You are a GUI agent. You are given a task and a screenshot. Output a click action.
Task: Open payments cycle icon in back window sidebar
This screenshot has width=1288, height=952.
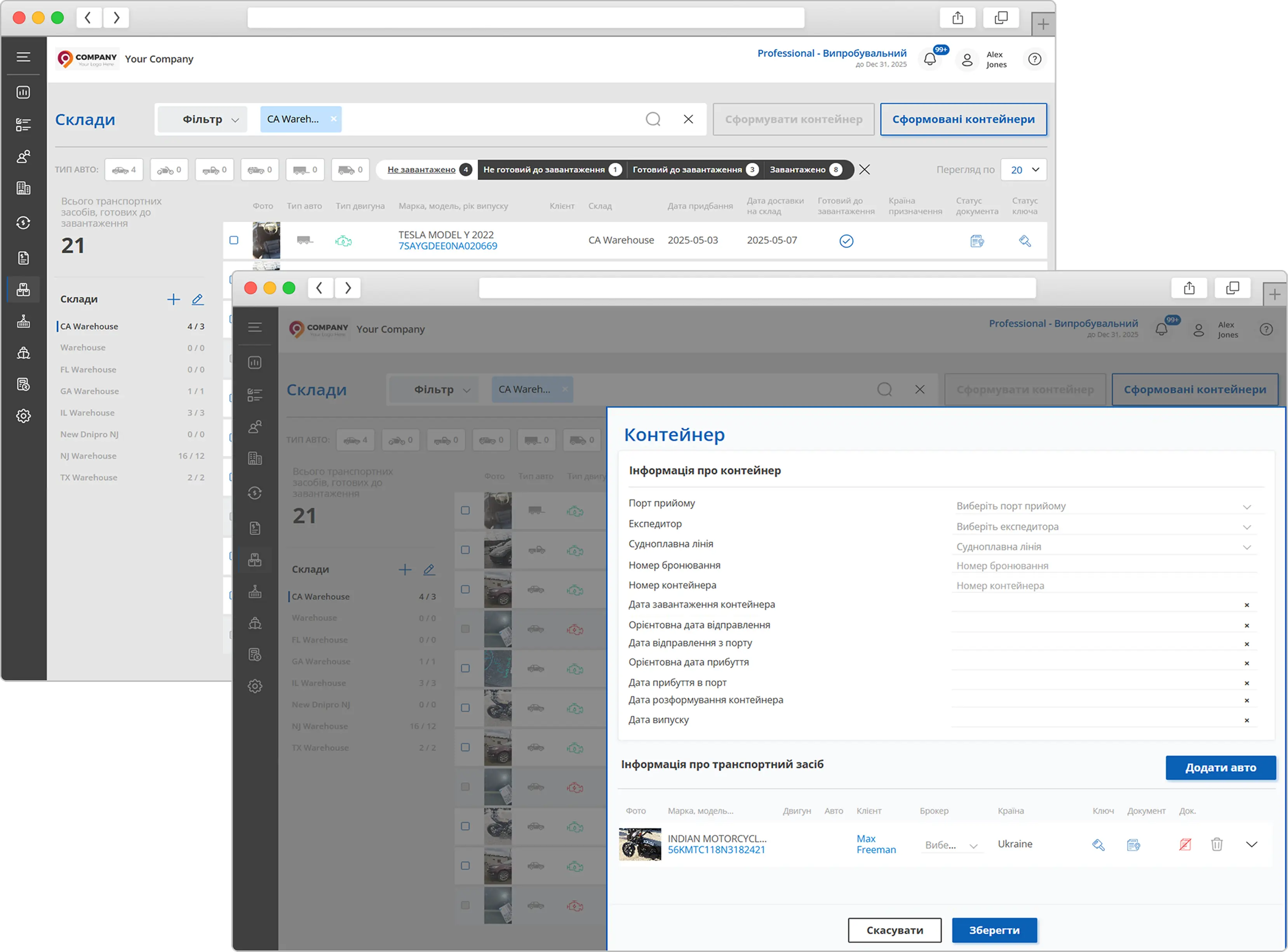24,222
